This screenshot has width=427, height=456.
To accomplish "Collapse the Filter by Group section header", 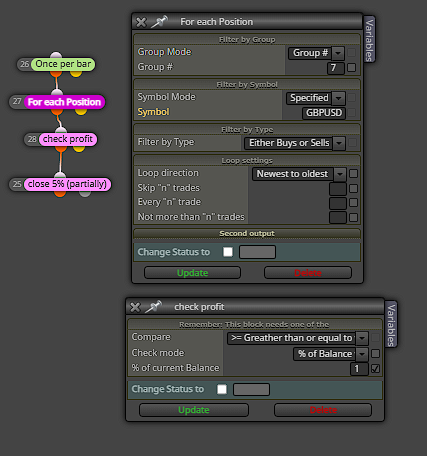I will (247, 40).
